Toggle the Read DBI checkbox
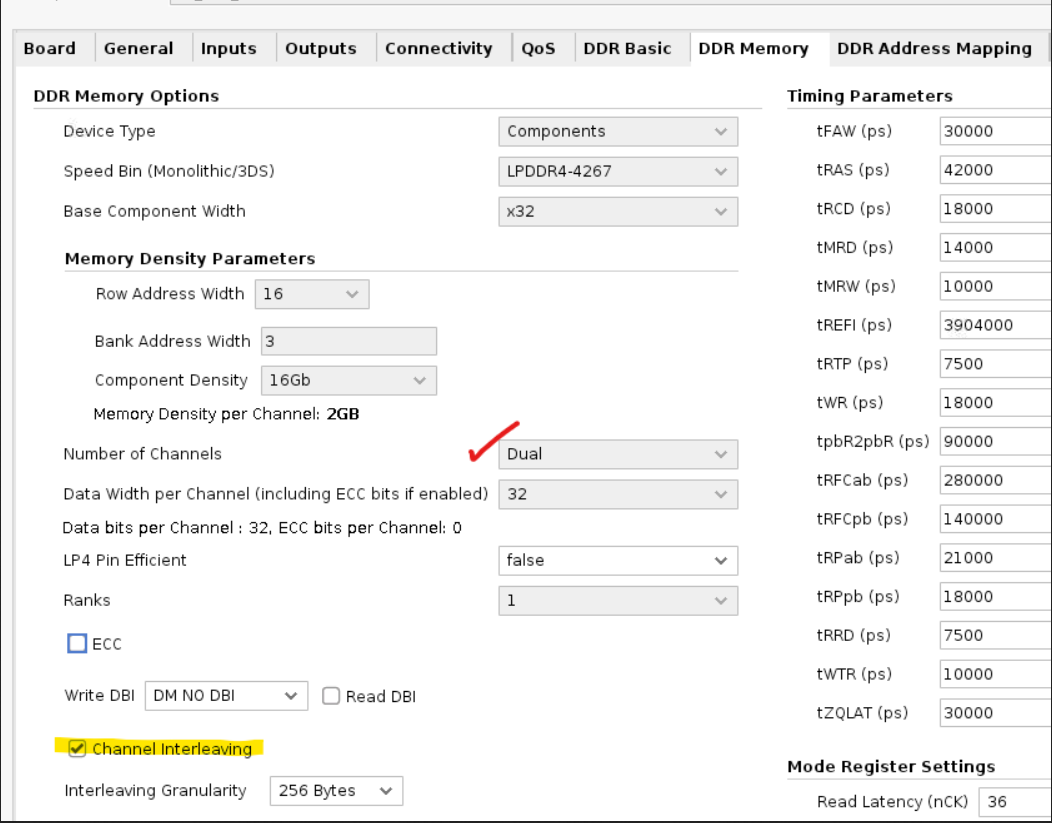 (x=331, y=697)
